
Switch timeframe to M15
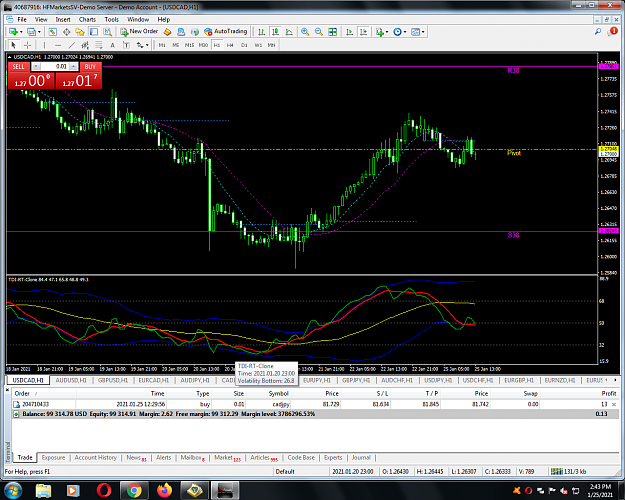click(x=189, y=45)
